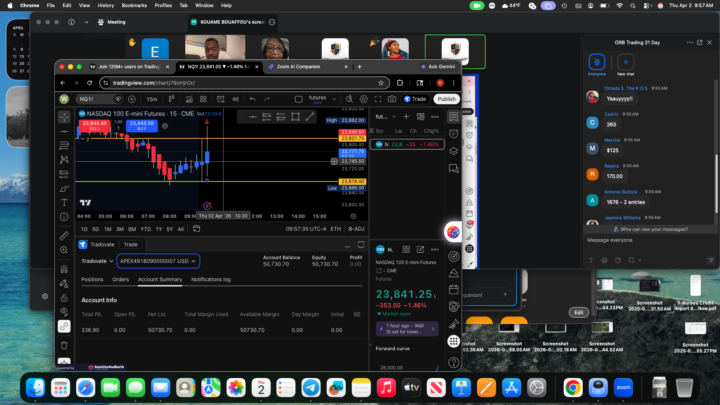The height and width of the screenshot is (405, 720).
Task: Click the red SELL price button
Action: (x=94, y=125)
